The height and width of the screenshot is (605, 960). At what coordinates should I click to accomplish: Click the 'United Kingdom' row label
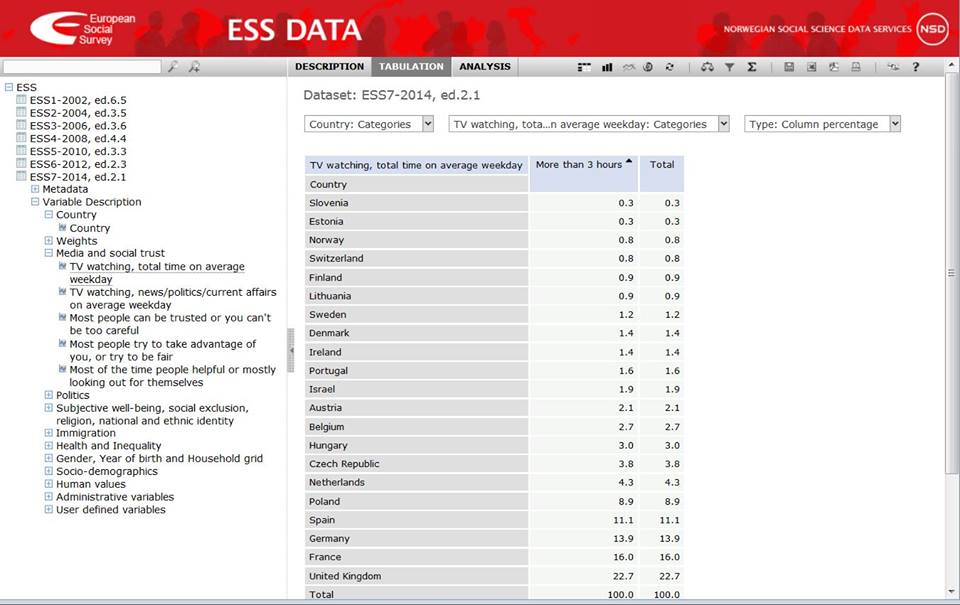(345, 576)
